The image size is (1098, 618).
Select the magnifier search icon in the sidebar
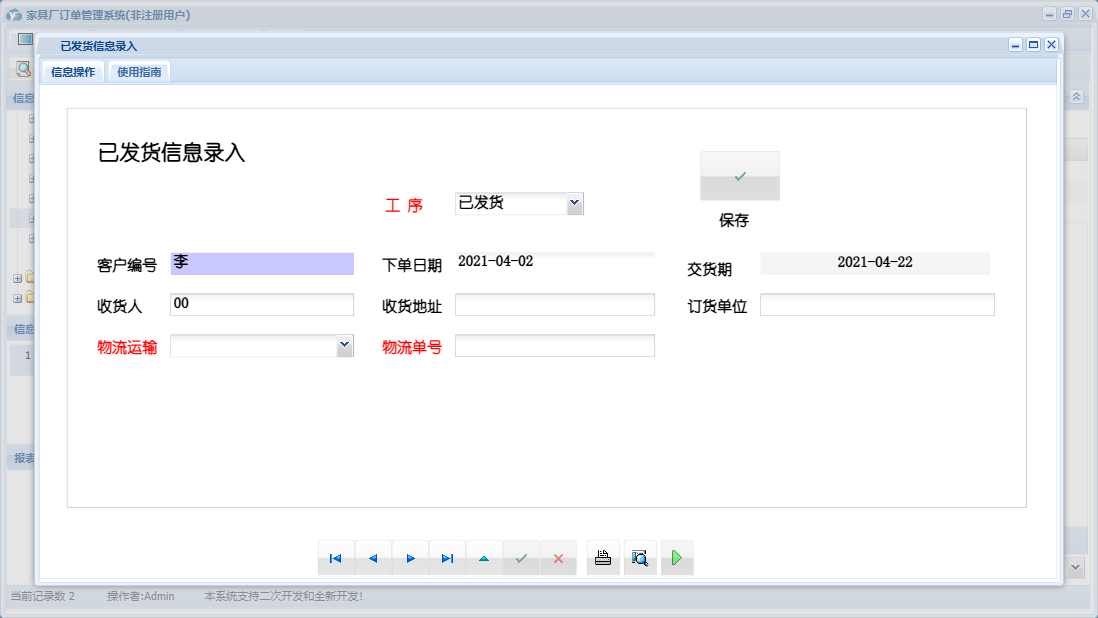pos(22,69)
